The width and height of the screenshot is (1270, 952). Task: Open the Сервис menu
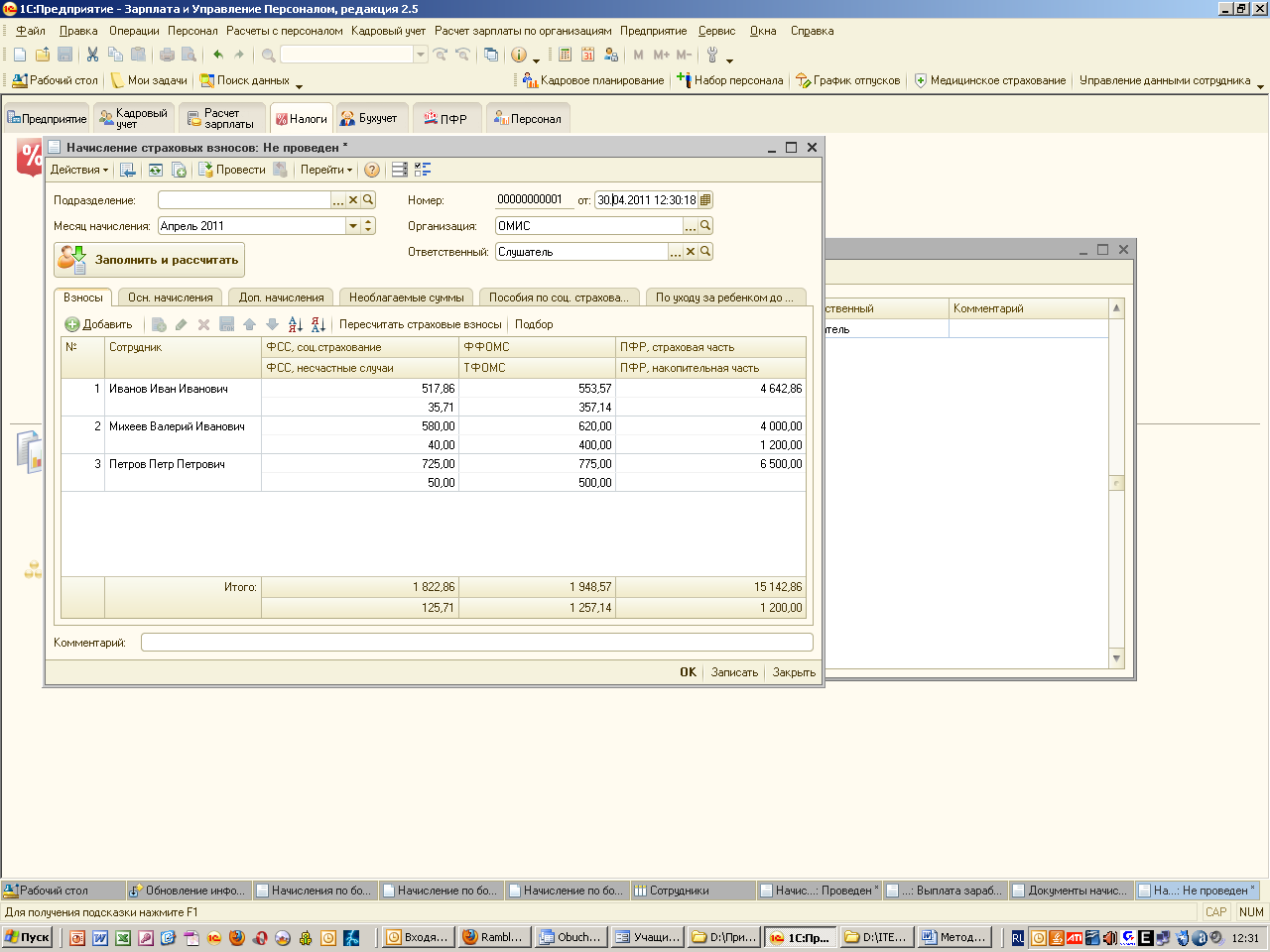click(716, 31)
